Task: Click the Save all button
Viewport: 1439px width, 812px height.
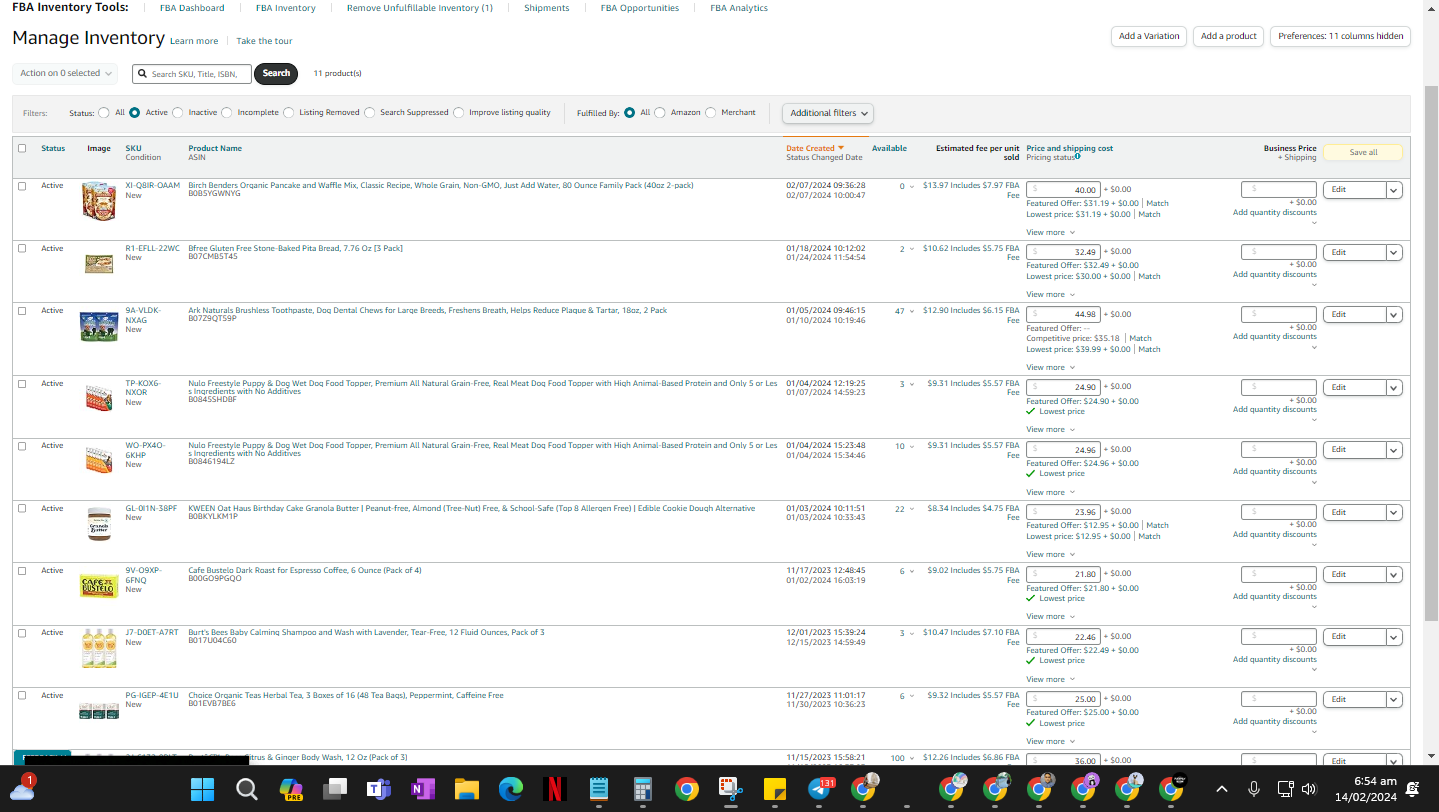Action: 1363,152
